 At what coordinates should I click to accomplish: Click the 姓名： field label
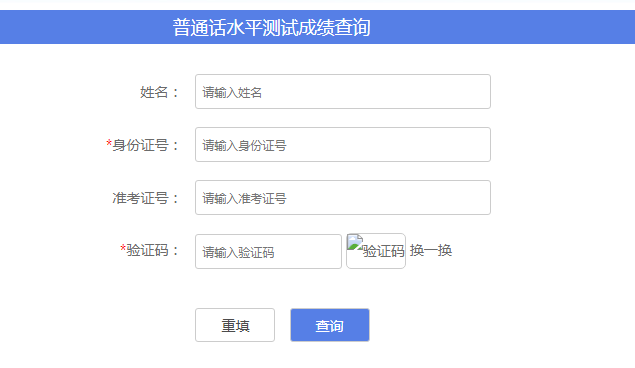160,92
